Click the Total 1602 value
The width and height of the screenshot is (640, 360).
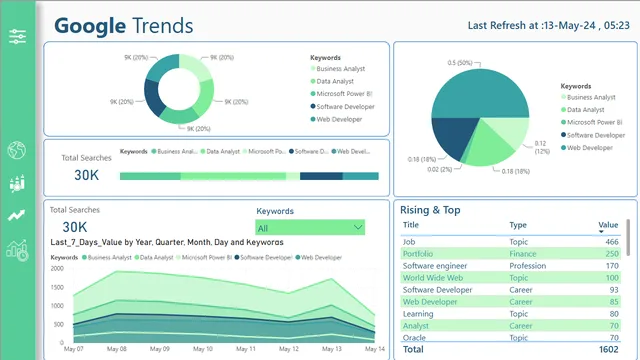[609, 349]
